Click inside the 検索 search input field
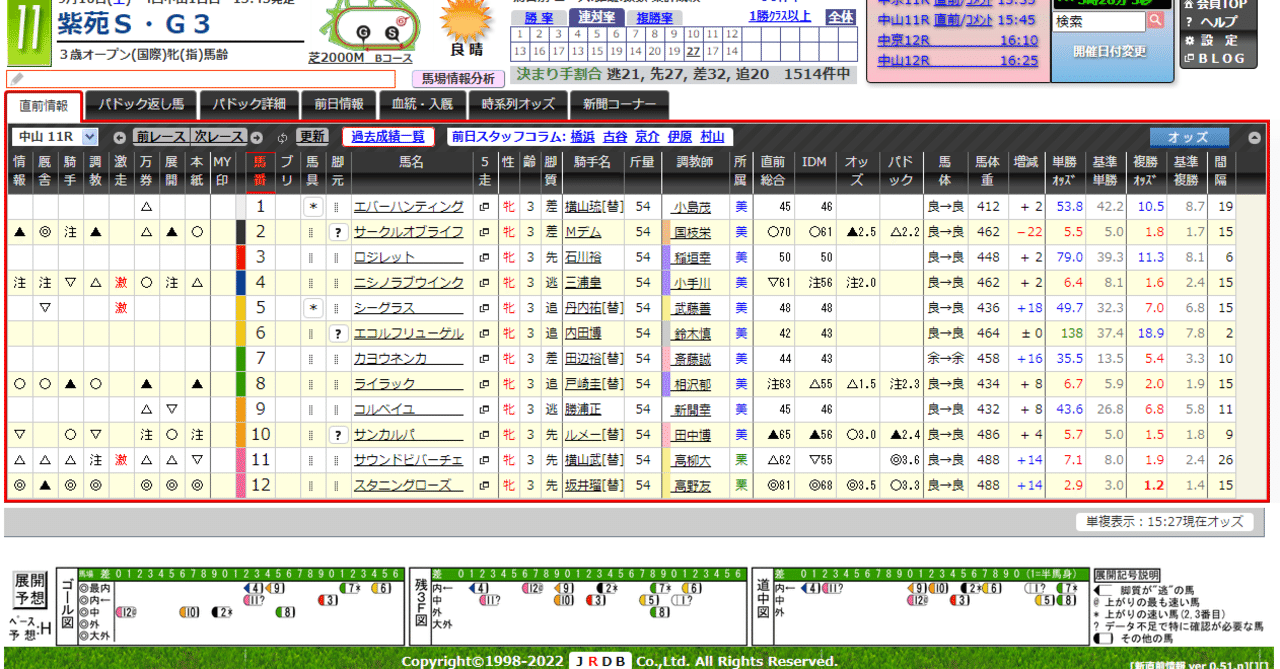Screen dimensions: 1280x669 [1100, 19]
